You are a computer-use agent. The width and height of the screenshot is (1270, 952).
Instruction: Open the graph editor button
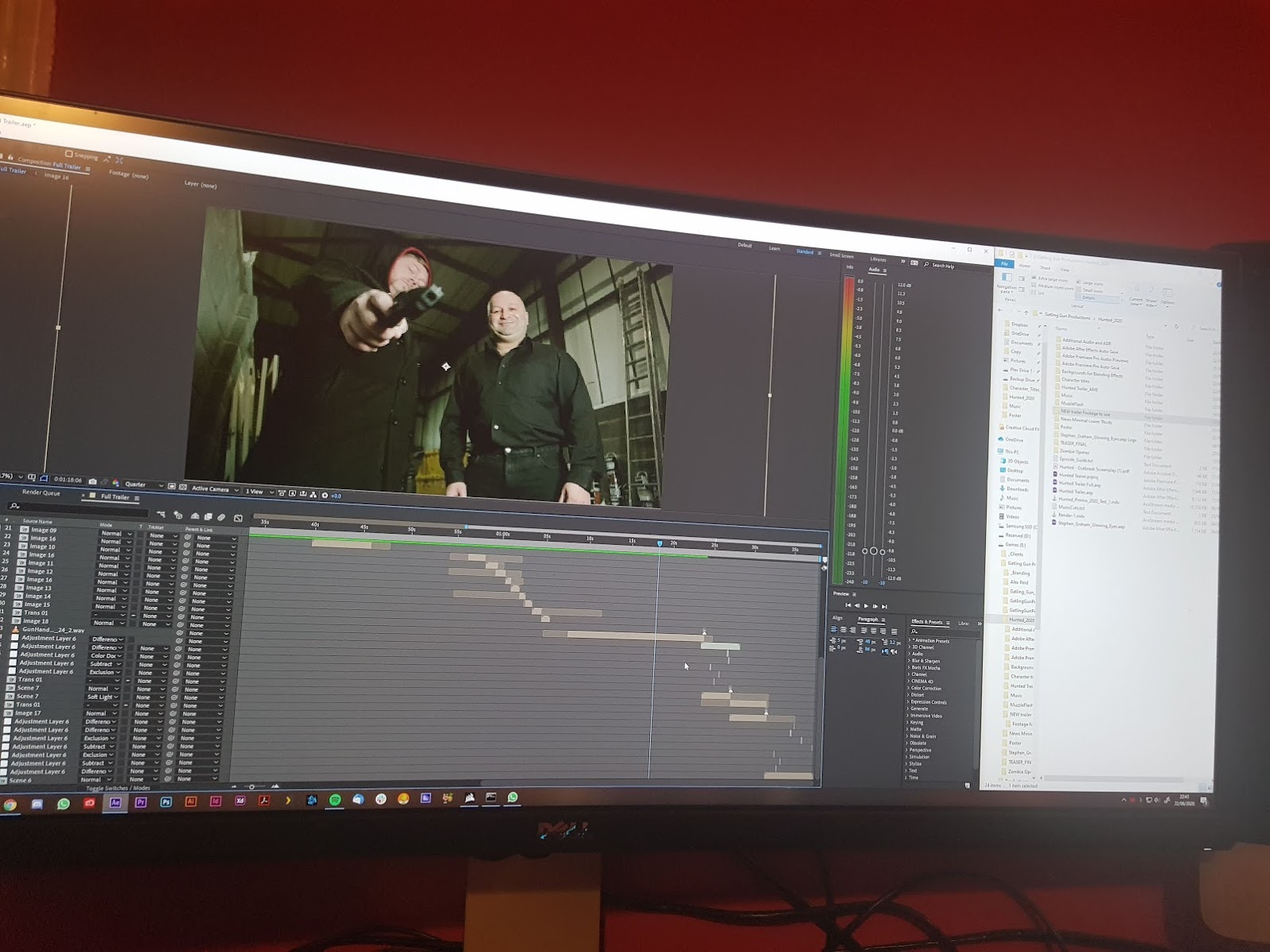pos(238,518)
